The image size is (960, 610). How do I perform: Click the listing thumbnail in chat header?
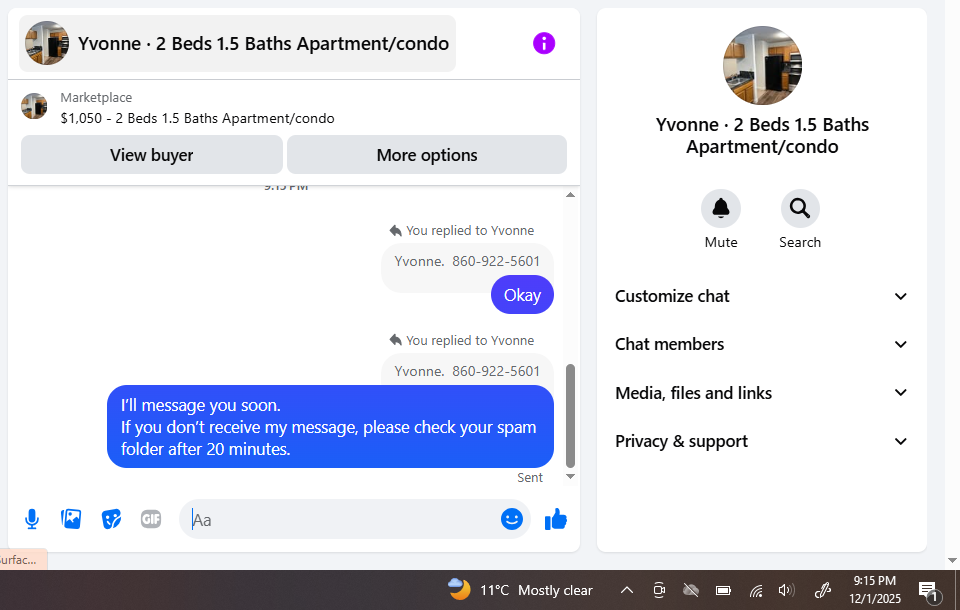pyautogui.click(x=47, y=43)
